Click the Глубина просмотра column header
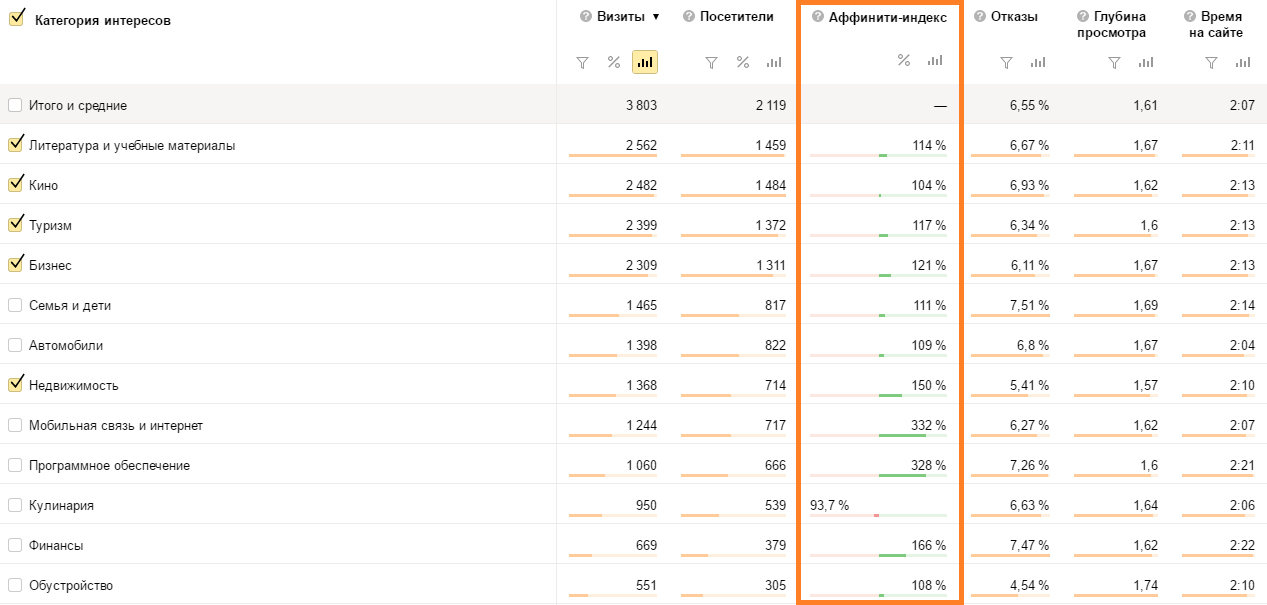 (x=1111, y=25)
